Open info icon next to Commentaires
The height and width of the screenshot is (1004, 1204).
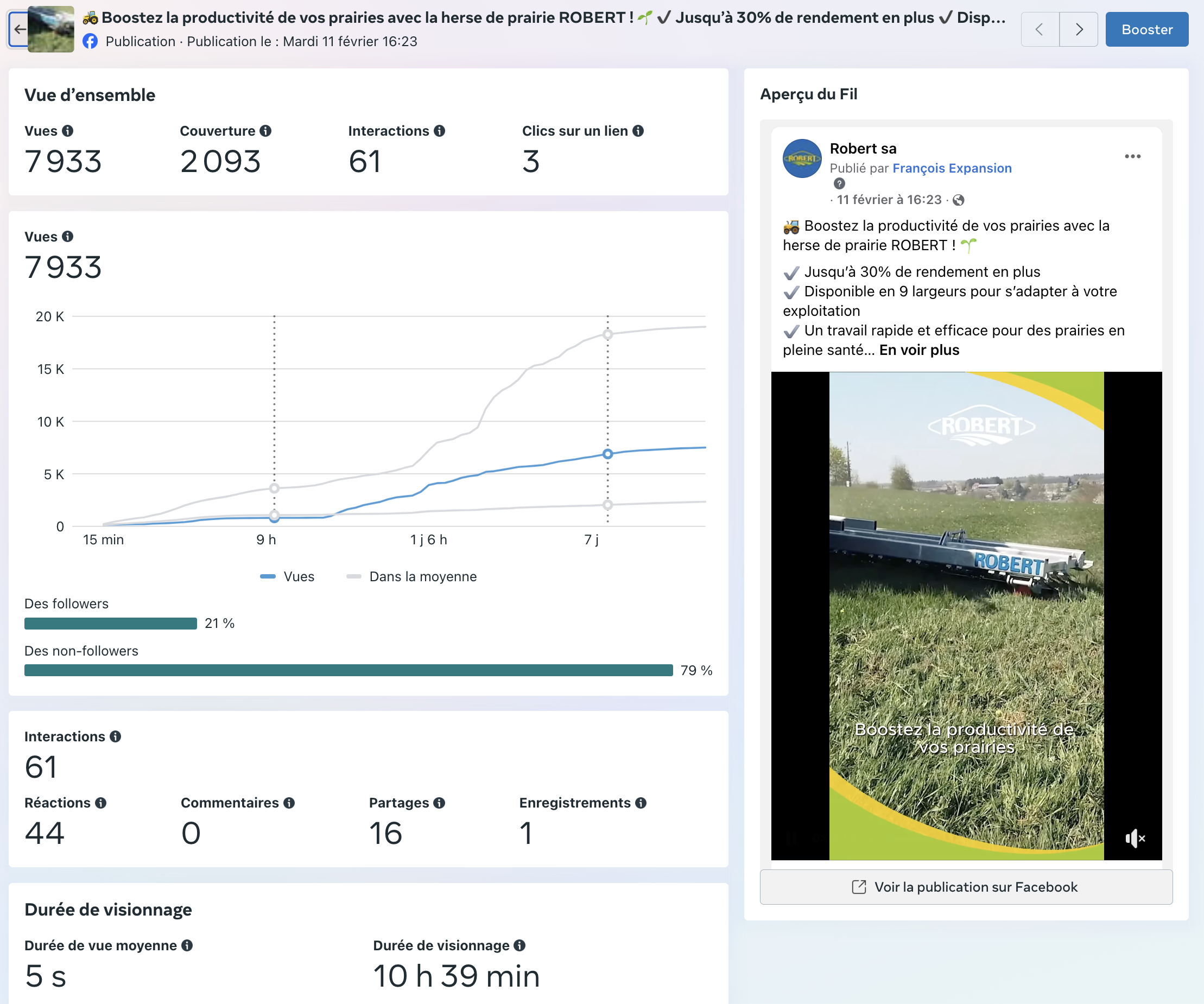289,803
